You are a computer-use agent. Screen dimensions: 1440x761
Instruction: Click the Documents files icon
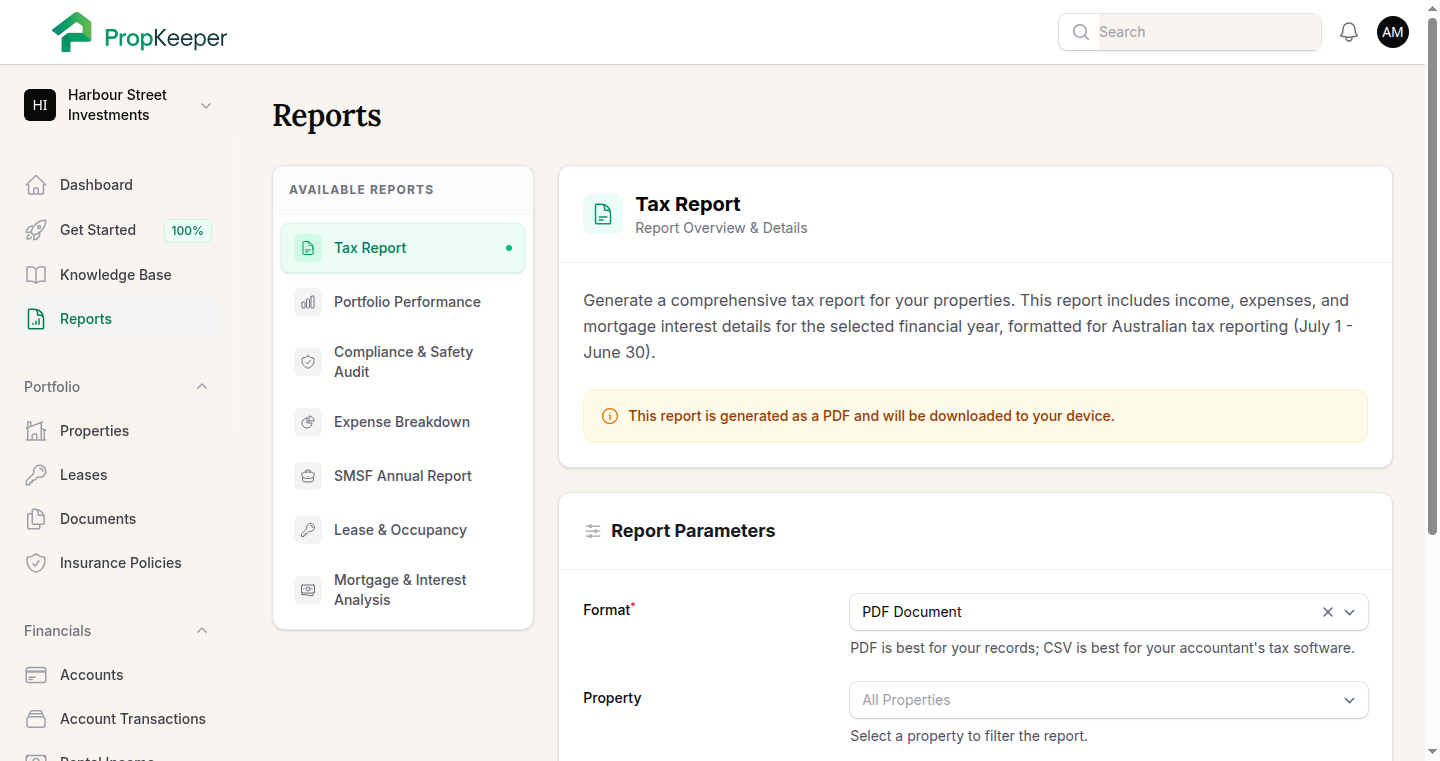click(36, 519)
